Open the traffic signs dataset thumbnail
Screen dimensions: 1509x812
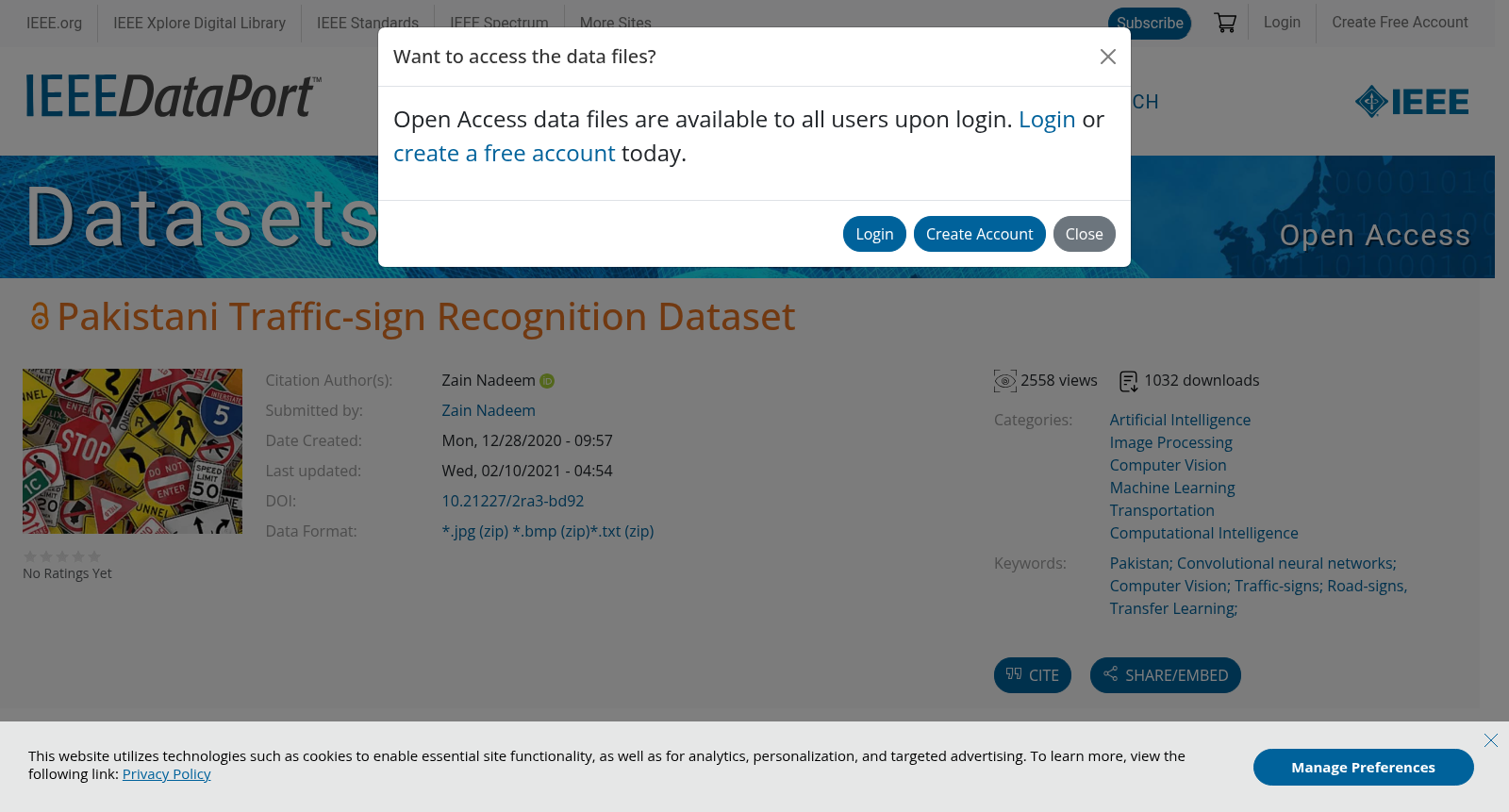pyautogui.click(x=132, y=451)
